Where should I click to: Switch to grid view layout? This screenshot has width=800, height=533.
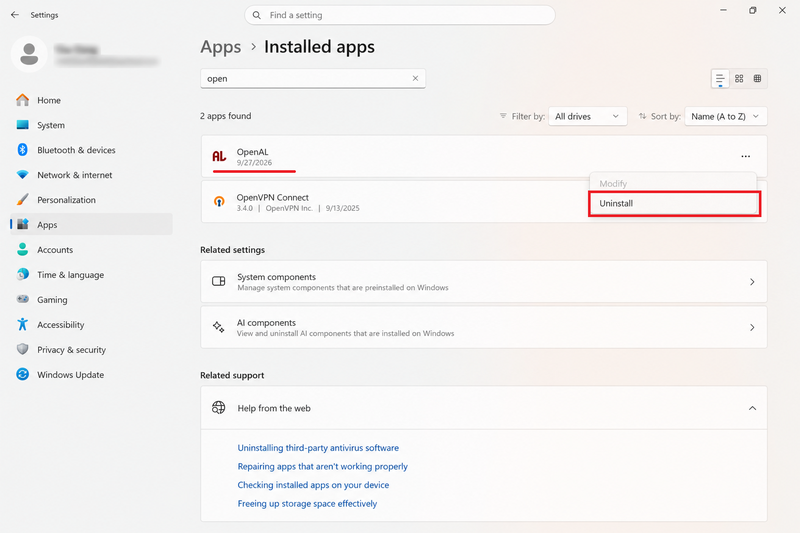[x=739, y=79]
